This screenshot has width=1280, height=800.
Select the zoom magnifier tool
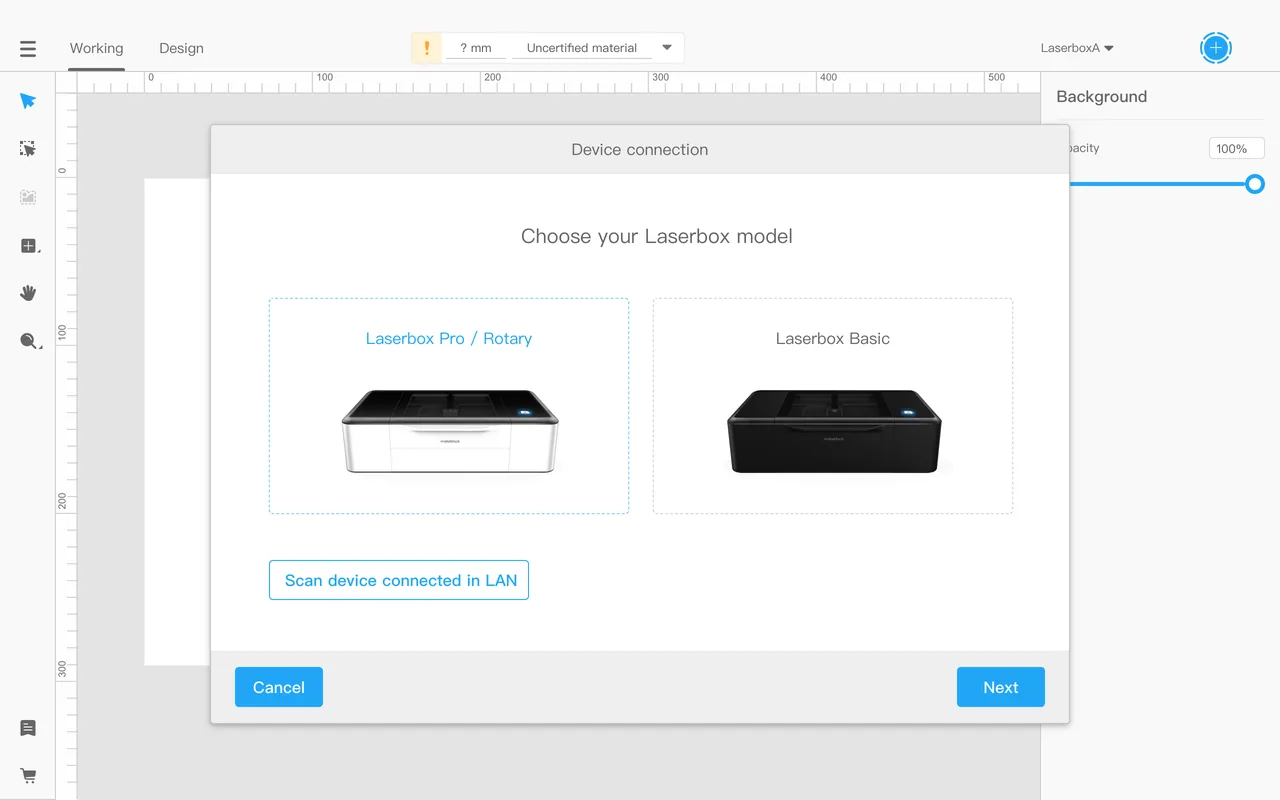[30, 341]
